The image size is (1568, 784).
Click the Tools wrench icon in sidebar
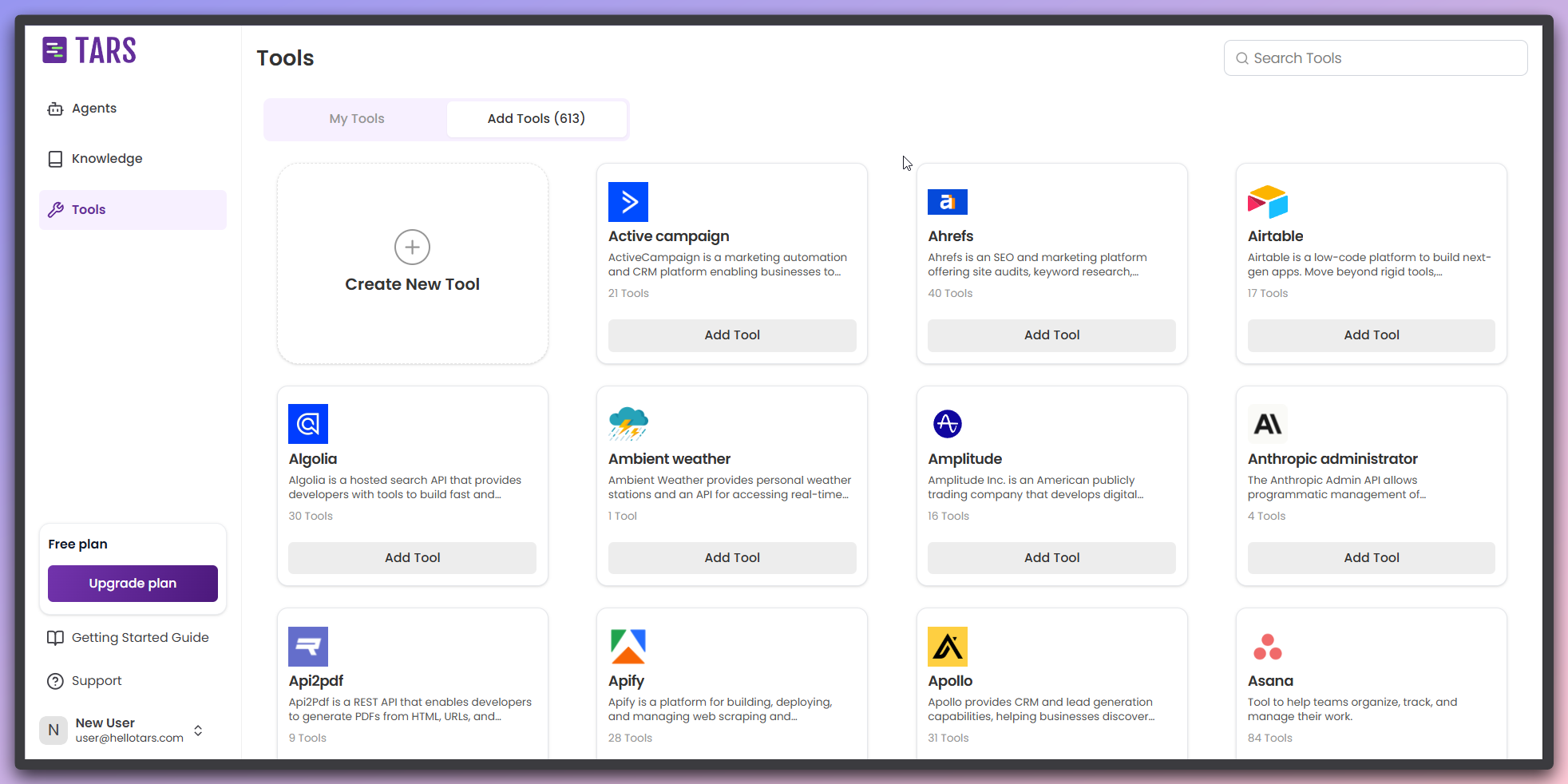point(55,210)
